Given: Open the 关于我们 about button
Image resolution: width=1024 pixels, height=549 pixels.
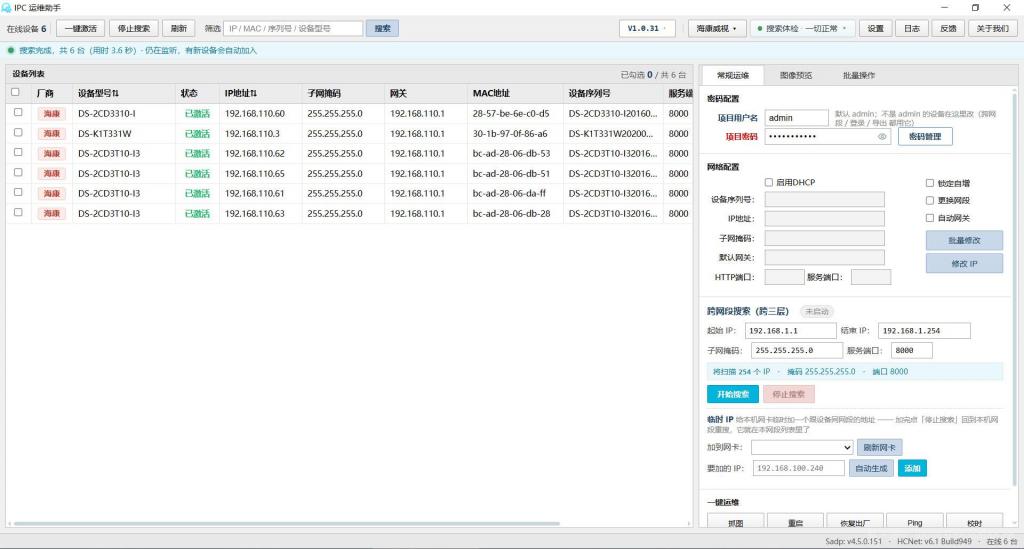Looking at the screenshot, I should [x=993, y=29].
